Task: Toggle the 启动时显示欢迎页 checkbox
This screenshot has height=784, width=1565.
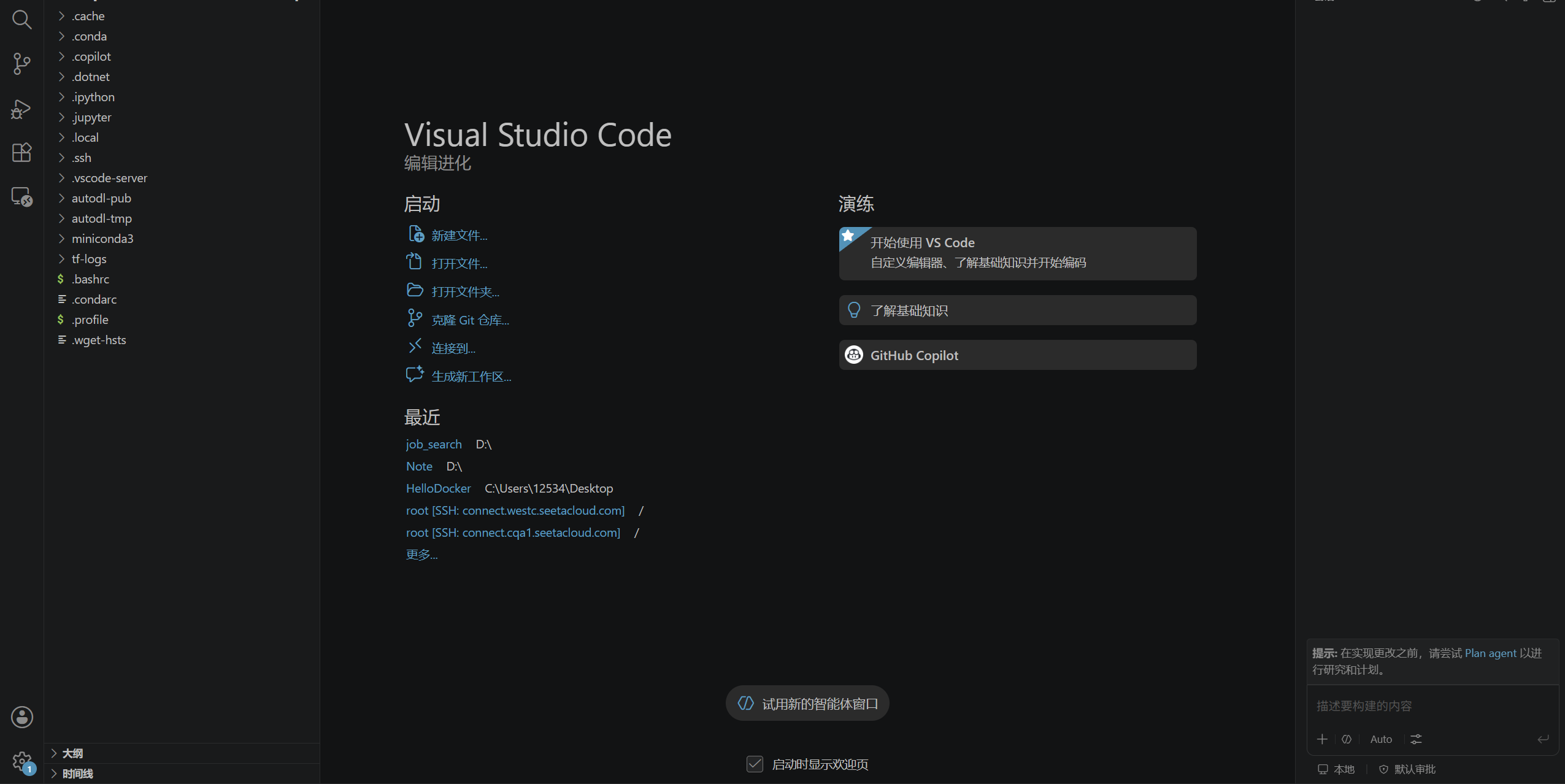Action: (x=755, y=764)
